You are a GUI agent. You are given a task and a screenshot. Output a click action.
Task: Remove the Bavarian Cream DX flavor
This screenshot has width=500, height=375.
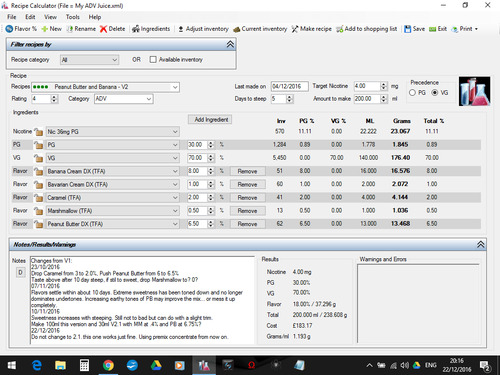[x=247, y=184]
